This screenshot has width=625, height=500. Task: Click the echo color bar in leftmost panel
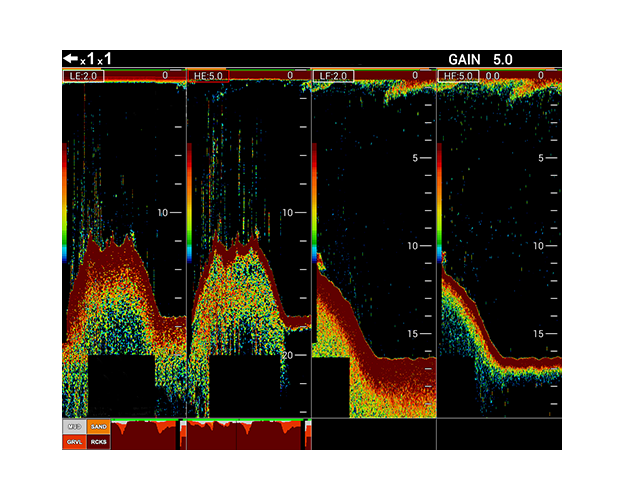pyautogui.click(x=65, y=202)
